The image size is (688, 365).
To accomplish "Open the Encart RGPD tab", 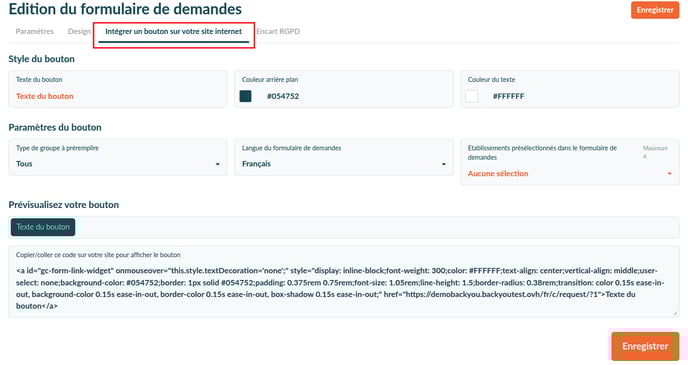I will pyautogui.click(x=278, y=32).
